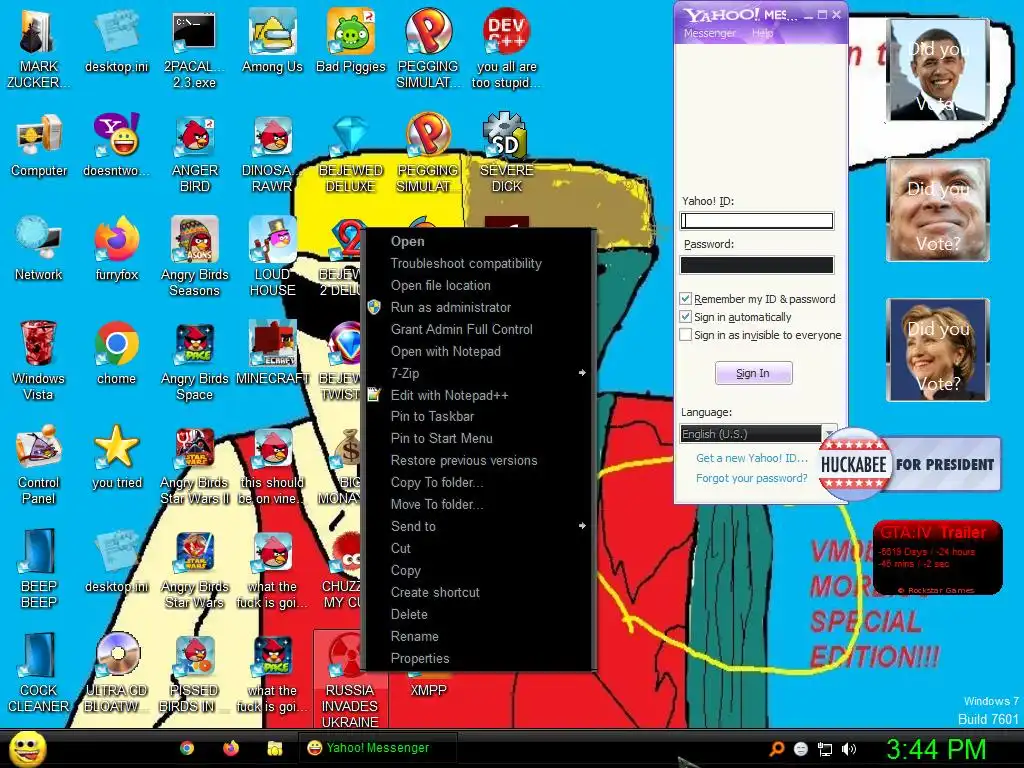This screenshot has height=768, width=1024.
Task: Choose Delete in the context menu
Action: pos(479,614)
